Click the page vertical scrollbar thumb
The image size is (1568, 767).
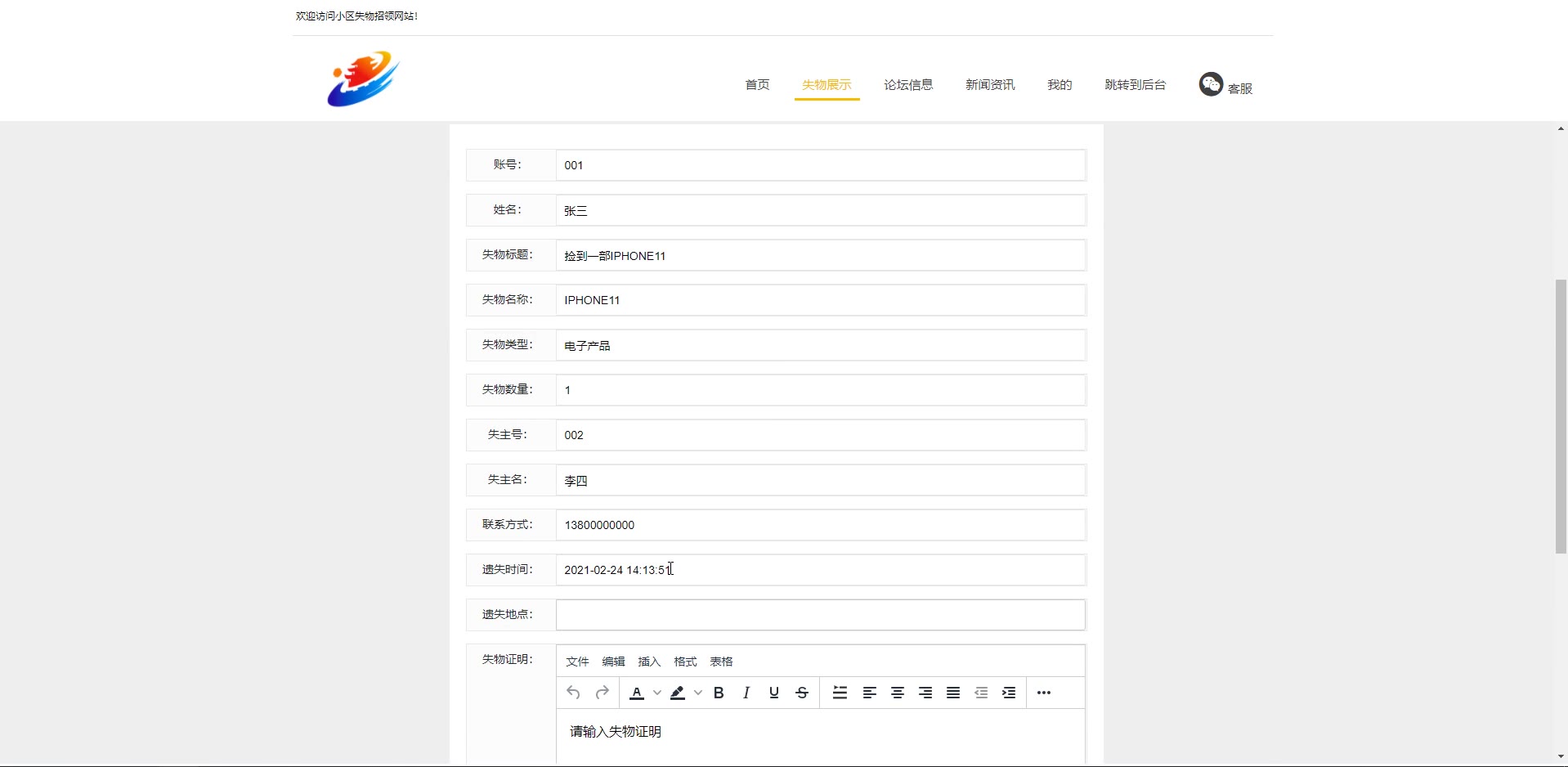click(x=1561, y=417)
